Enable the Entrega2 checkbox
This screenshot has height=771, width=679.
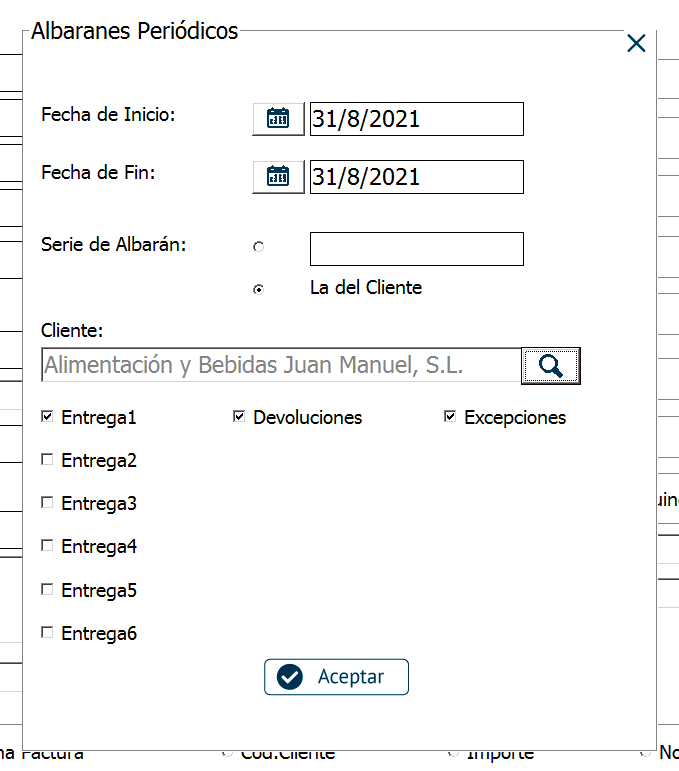[x=47, y=459]
